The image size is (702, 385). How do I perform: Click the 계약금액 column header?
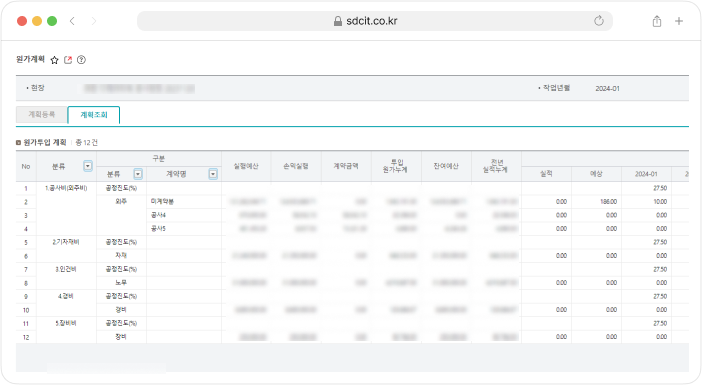pos(346,166)
